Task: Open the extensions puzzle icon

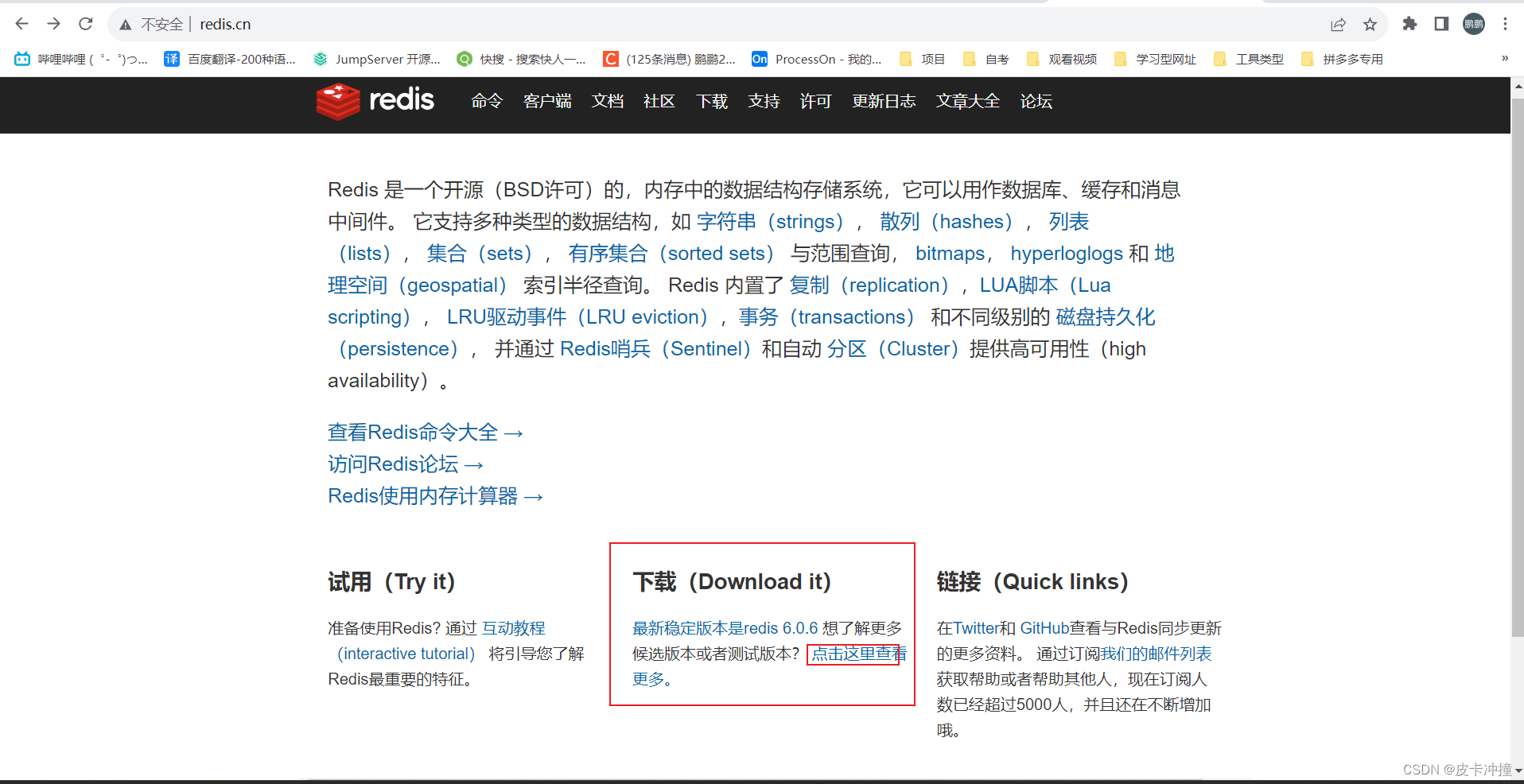Action: tap(1409, 24)
